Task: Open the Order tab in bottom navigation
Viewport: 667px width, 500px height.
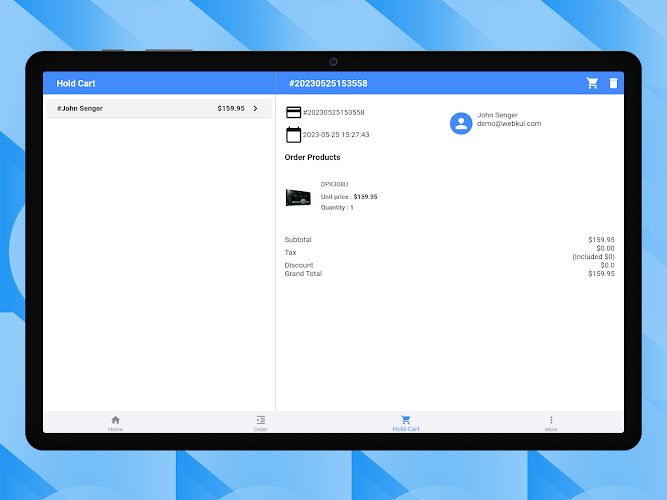Action: 260,423
